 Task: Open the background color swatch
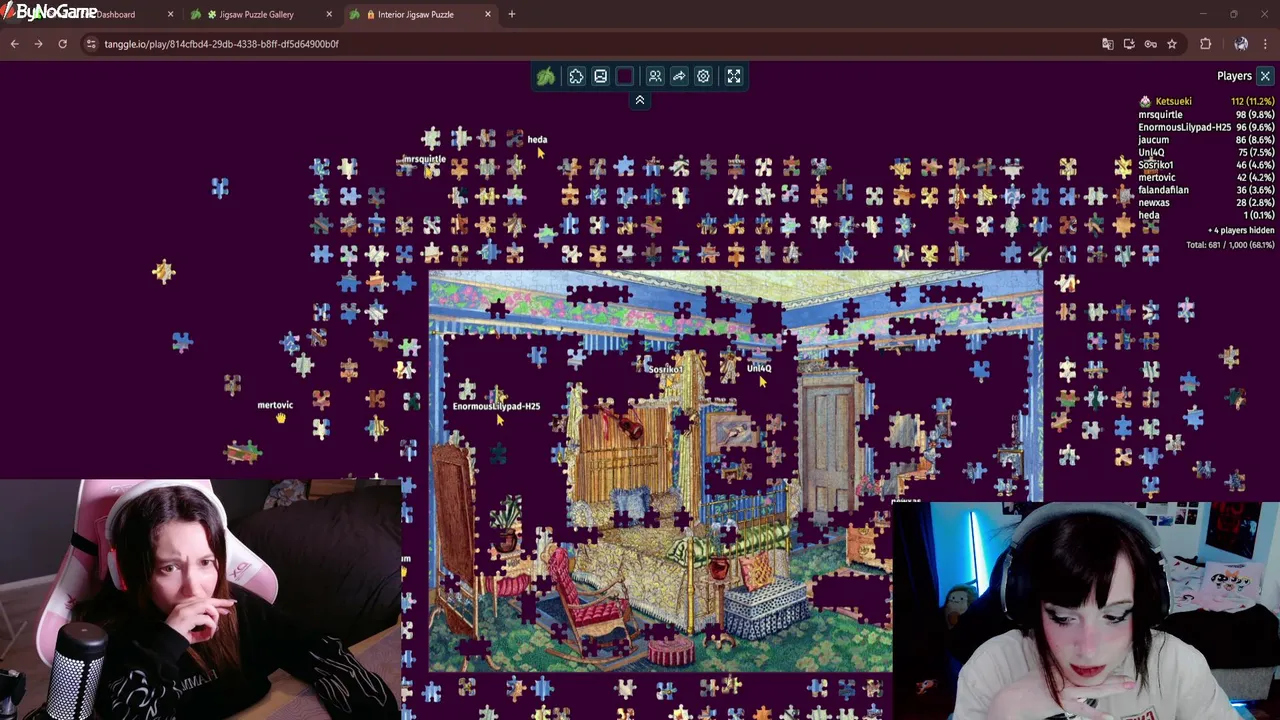[x=625, y=76]
